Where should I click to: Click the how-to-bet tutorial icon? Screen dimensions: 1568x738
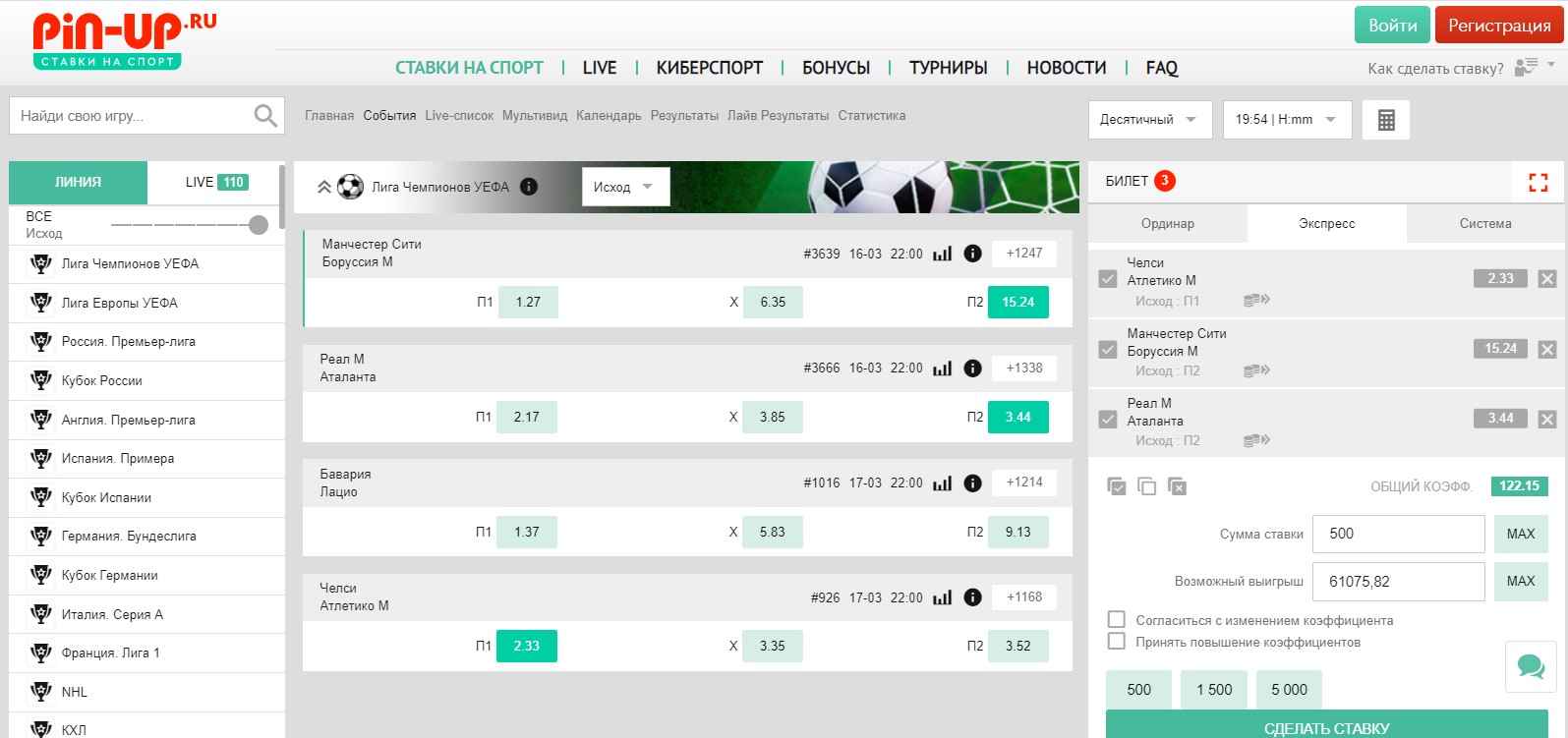(1526, 67)
